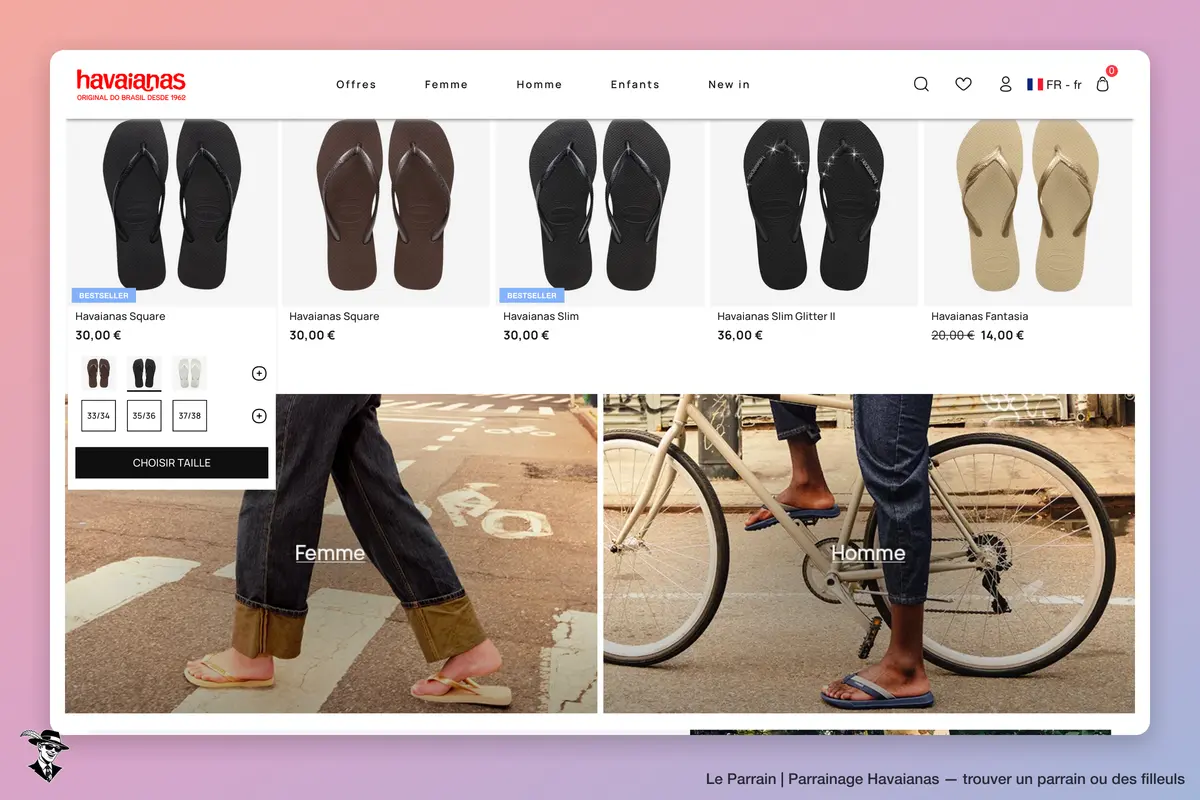The image size is (1200, 800).
Task: Click the French flag icon
Action: click(x=1035, y=85)
